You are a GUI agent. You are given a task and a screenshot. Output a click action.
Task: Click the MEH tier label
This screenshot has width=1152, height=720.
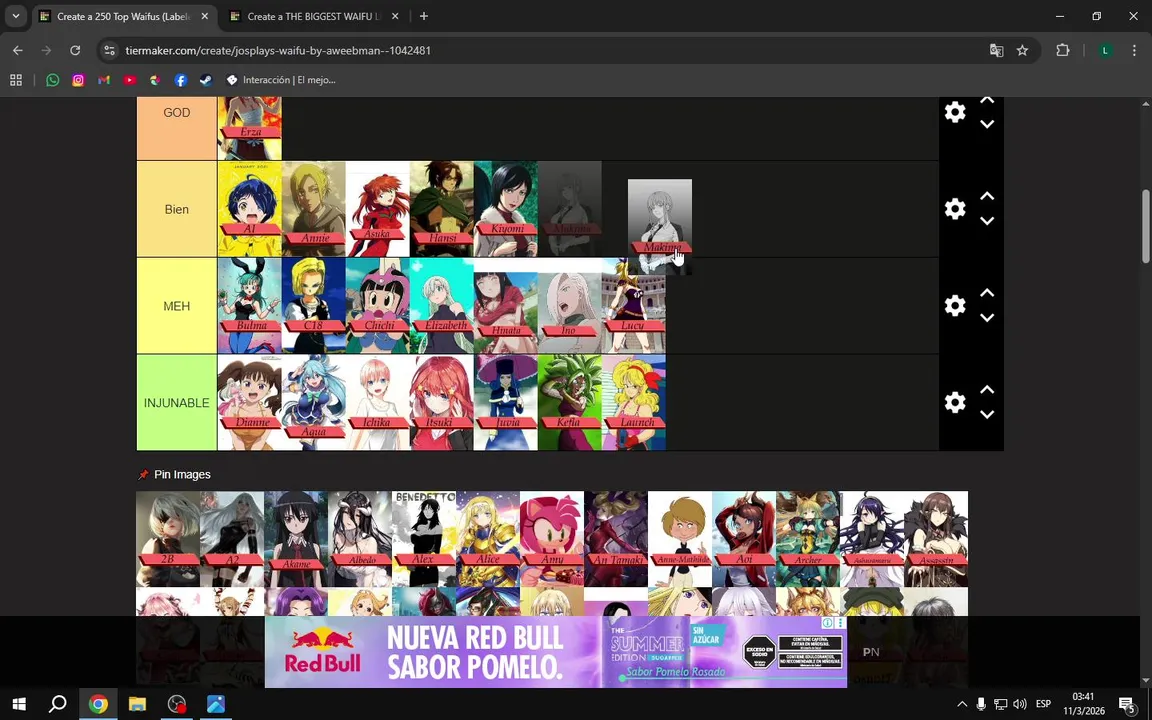pos(176,306)
